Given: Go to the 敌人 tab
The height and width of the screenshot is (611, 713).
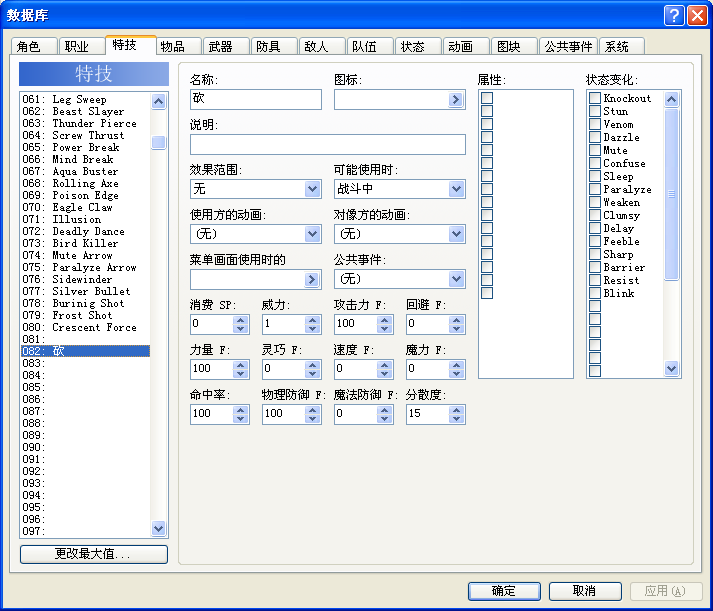Looking at the screenshot, I should (322, 47).
